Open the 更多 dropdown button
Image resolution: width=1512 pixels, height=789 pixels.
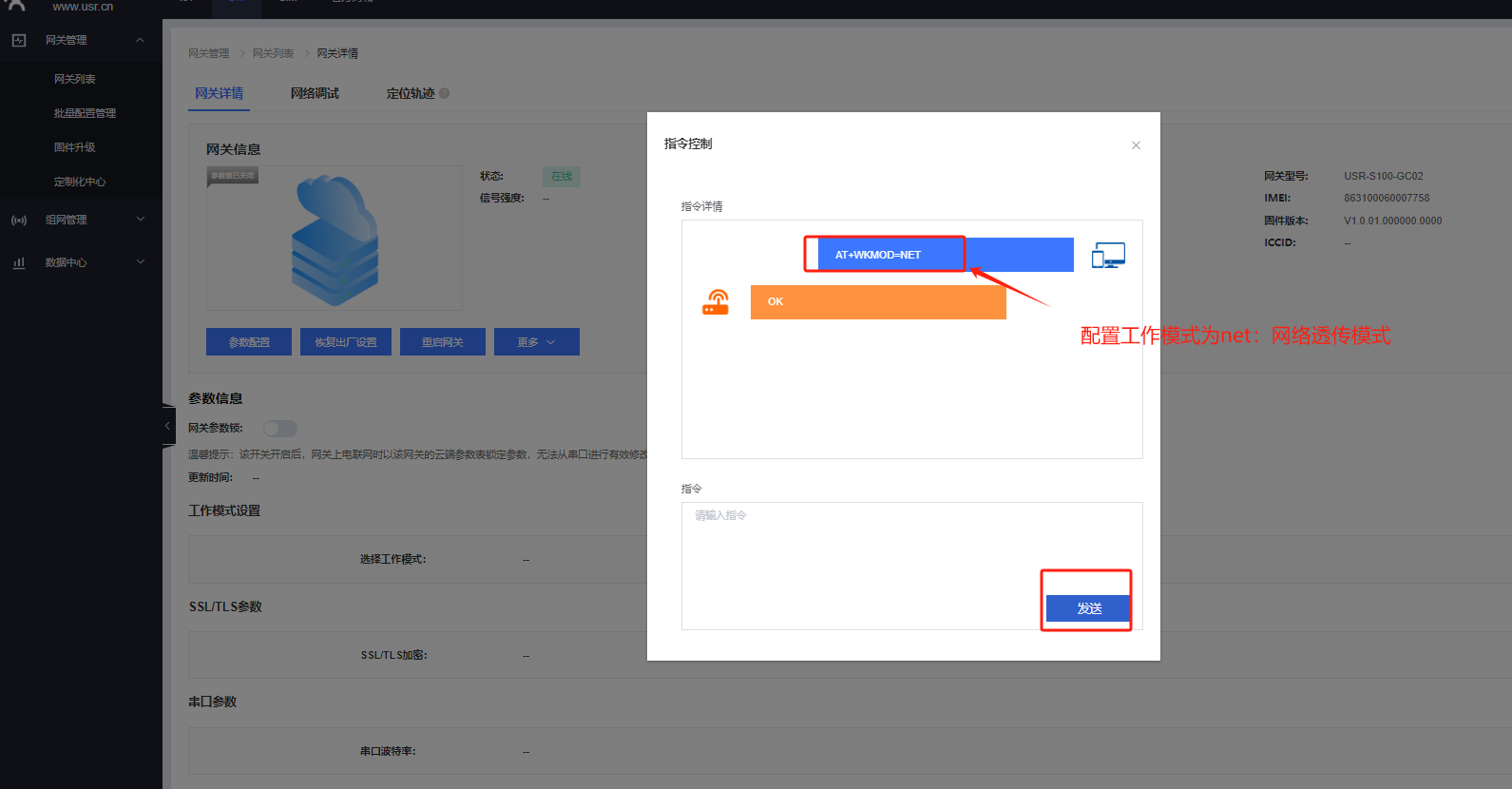point(536,342)
